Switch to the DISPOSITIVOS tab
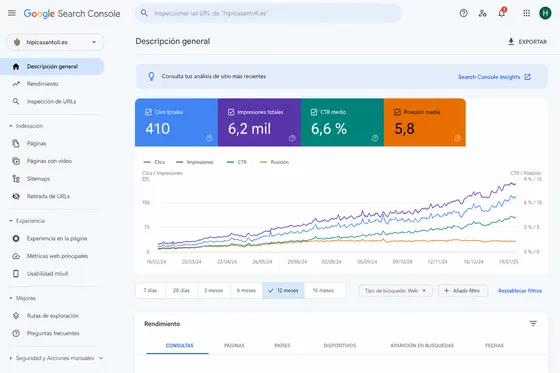 click(340, 345)
